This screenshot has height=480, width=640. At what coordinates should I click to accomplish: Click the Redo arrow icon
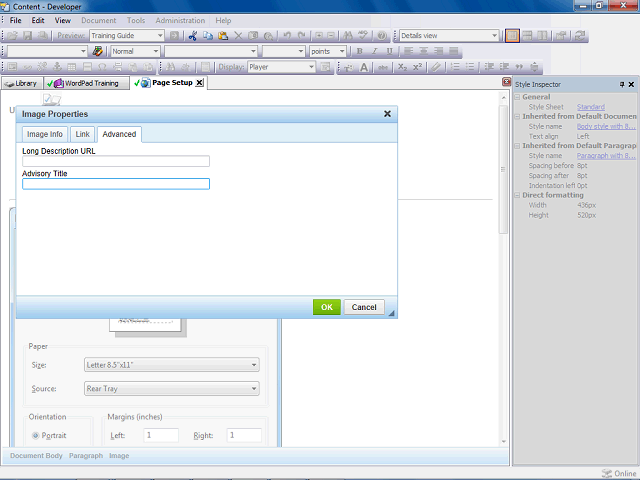coord(302,36)
